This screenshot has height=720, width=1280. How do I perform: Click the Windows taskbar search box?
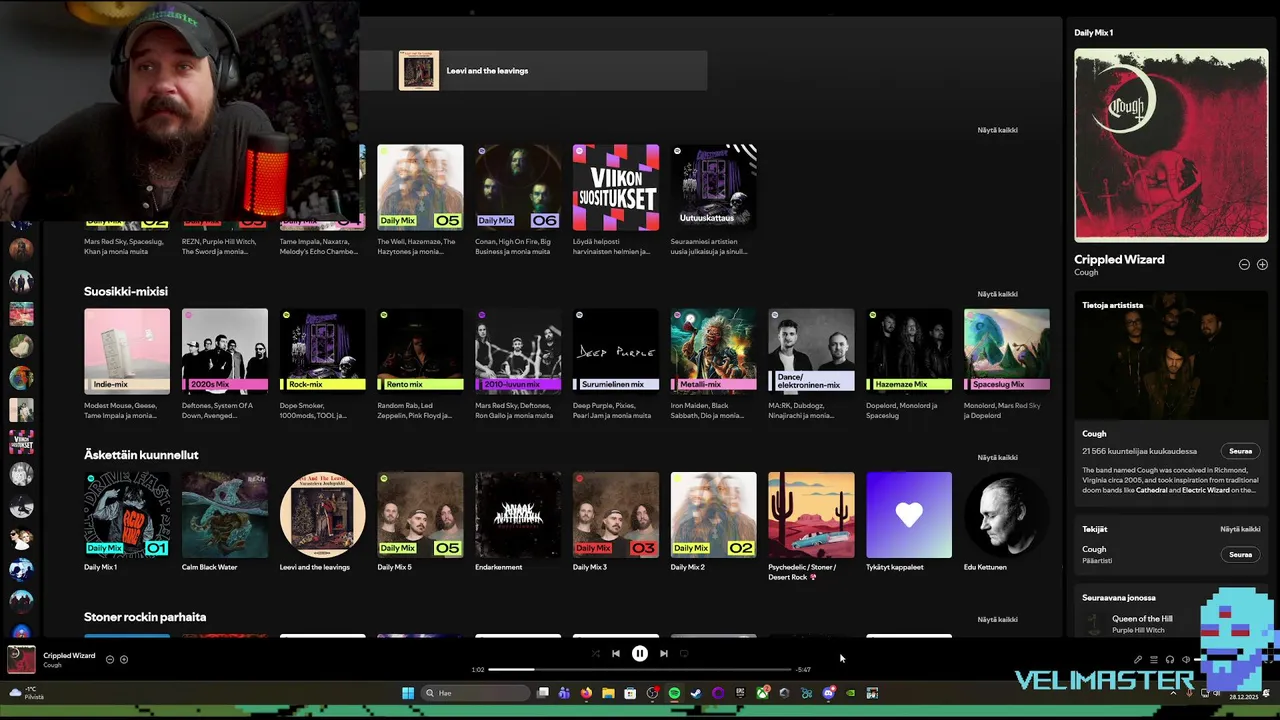pos(475,693)
